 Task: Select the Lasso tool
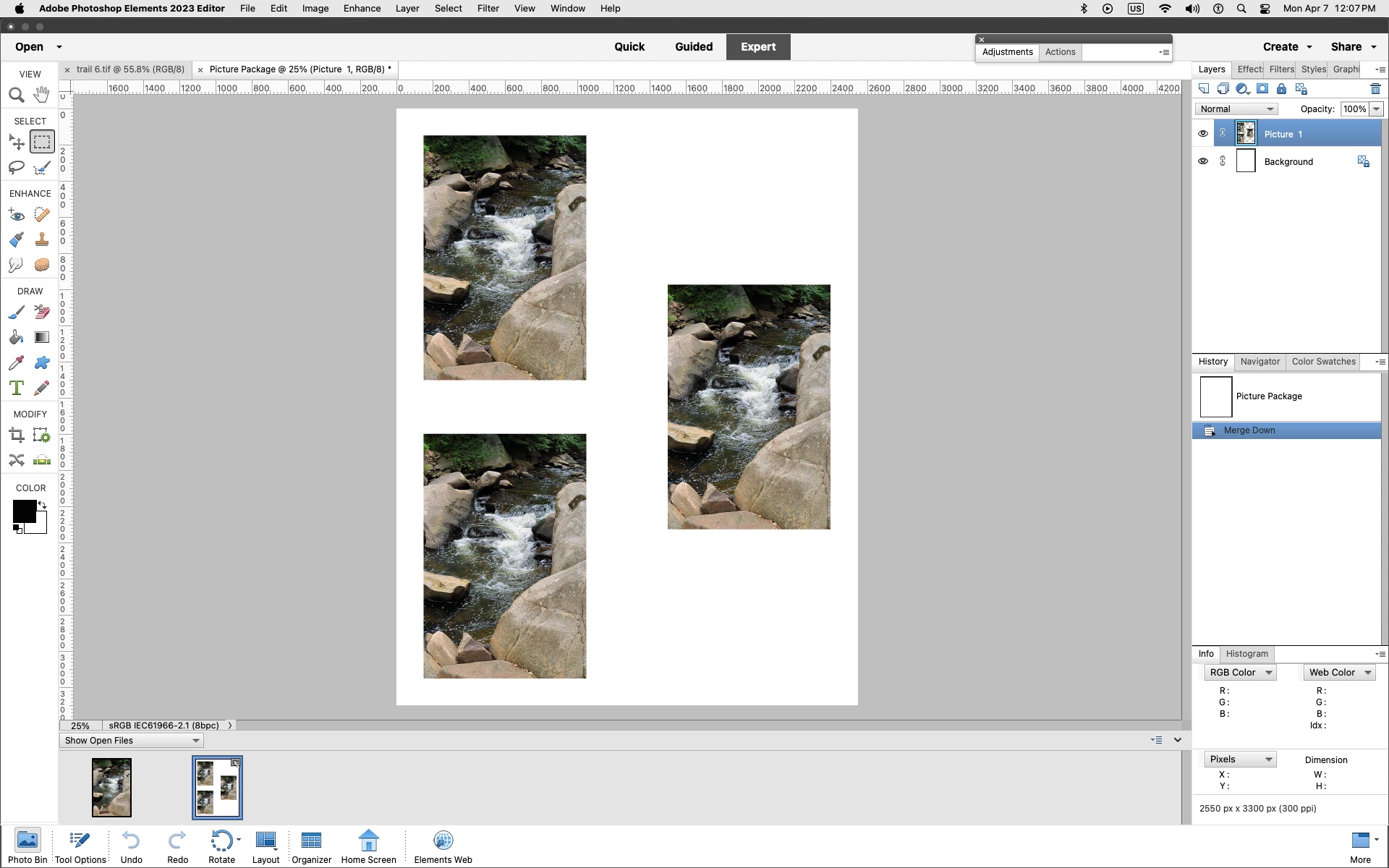16,168
